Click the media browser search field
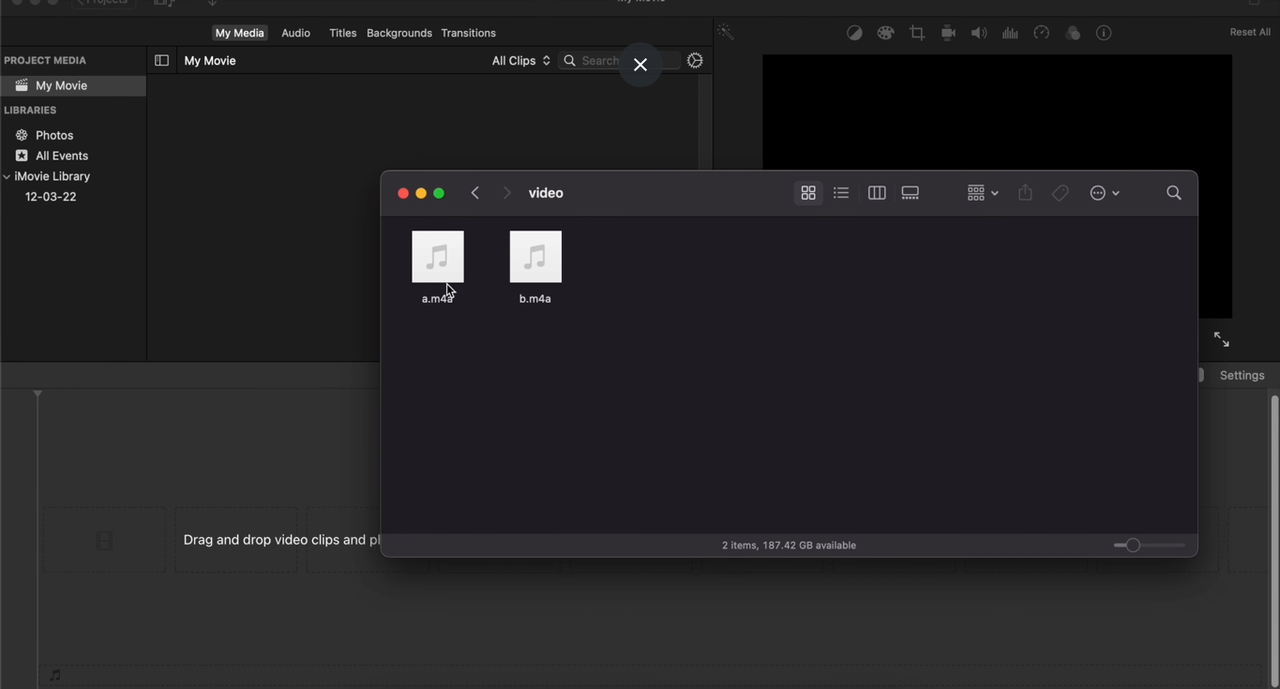The width and height of the screenshot is (1280, 689). [620, 61]
